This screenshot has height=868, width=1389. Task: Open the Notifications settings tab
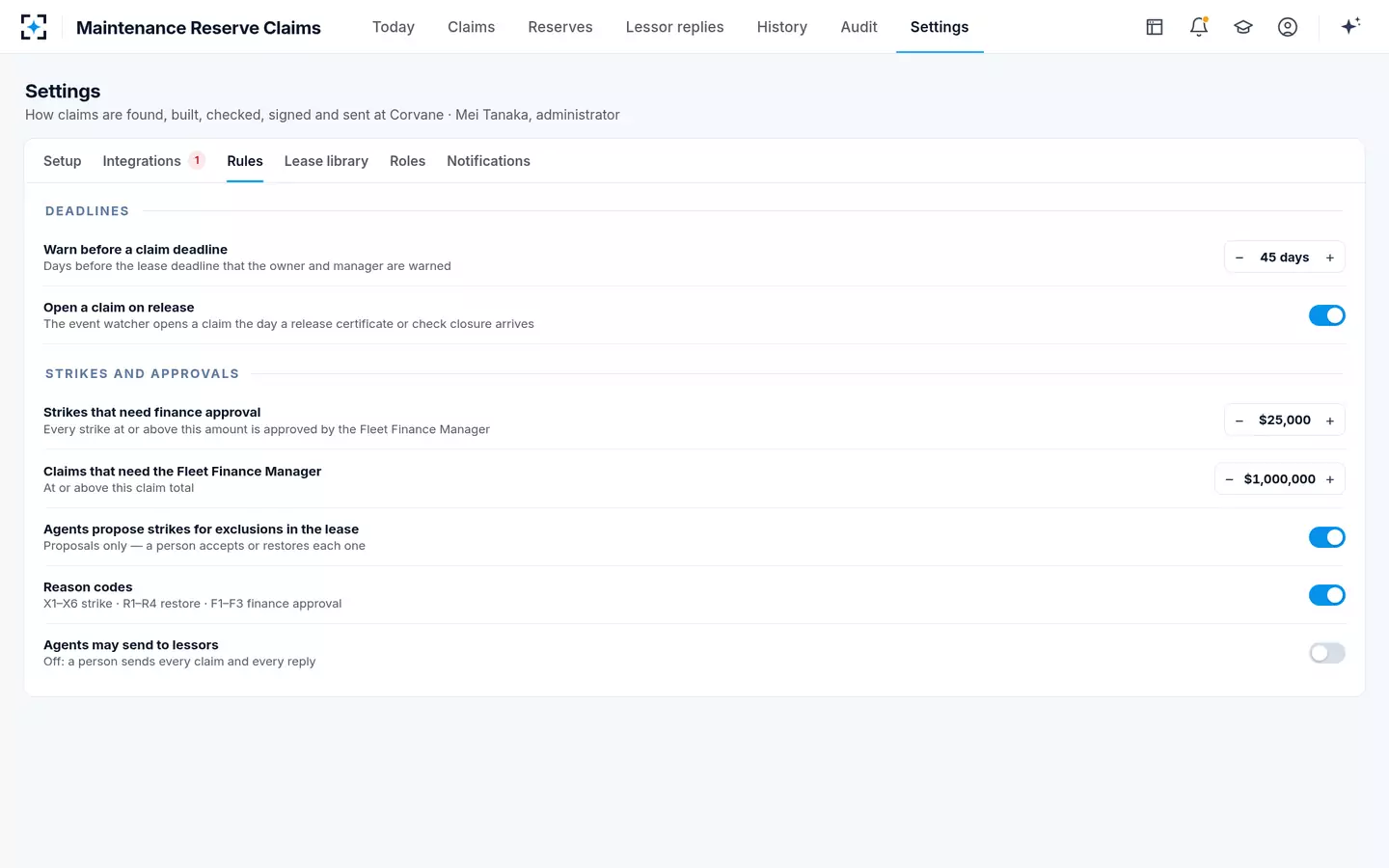pos(489,161)
